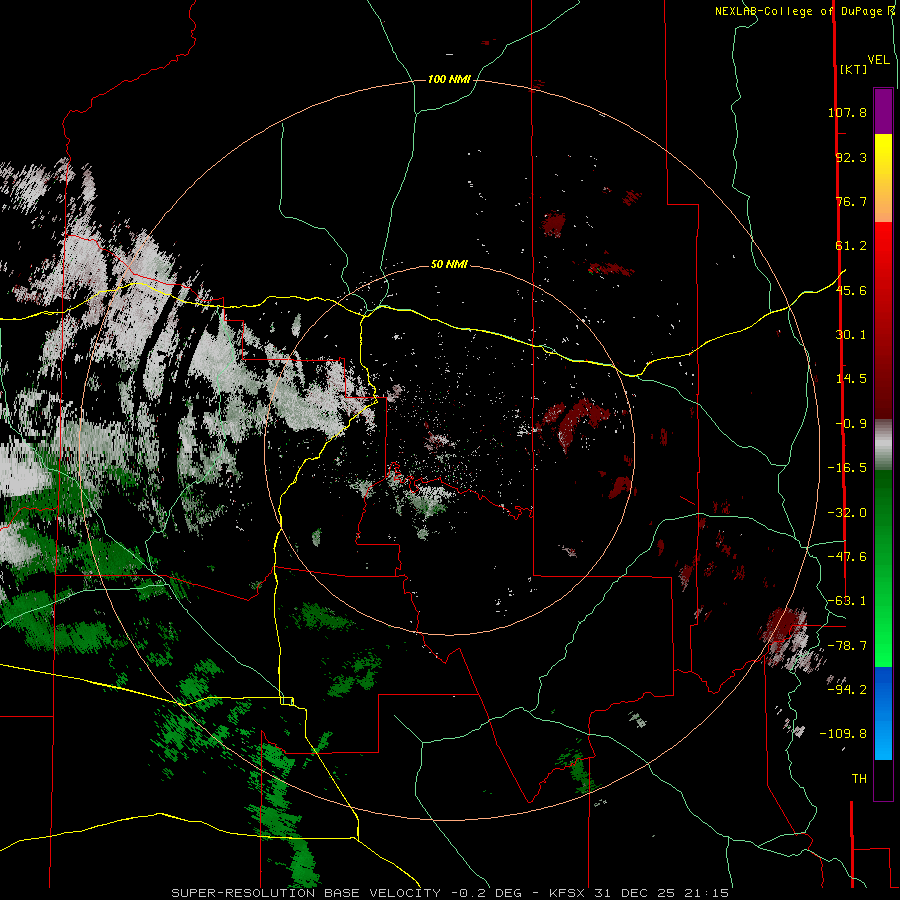Click the -32.0 value on velocity scale
900x900 pixels.
tap(847, 513)
